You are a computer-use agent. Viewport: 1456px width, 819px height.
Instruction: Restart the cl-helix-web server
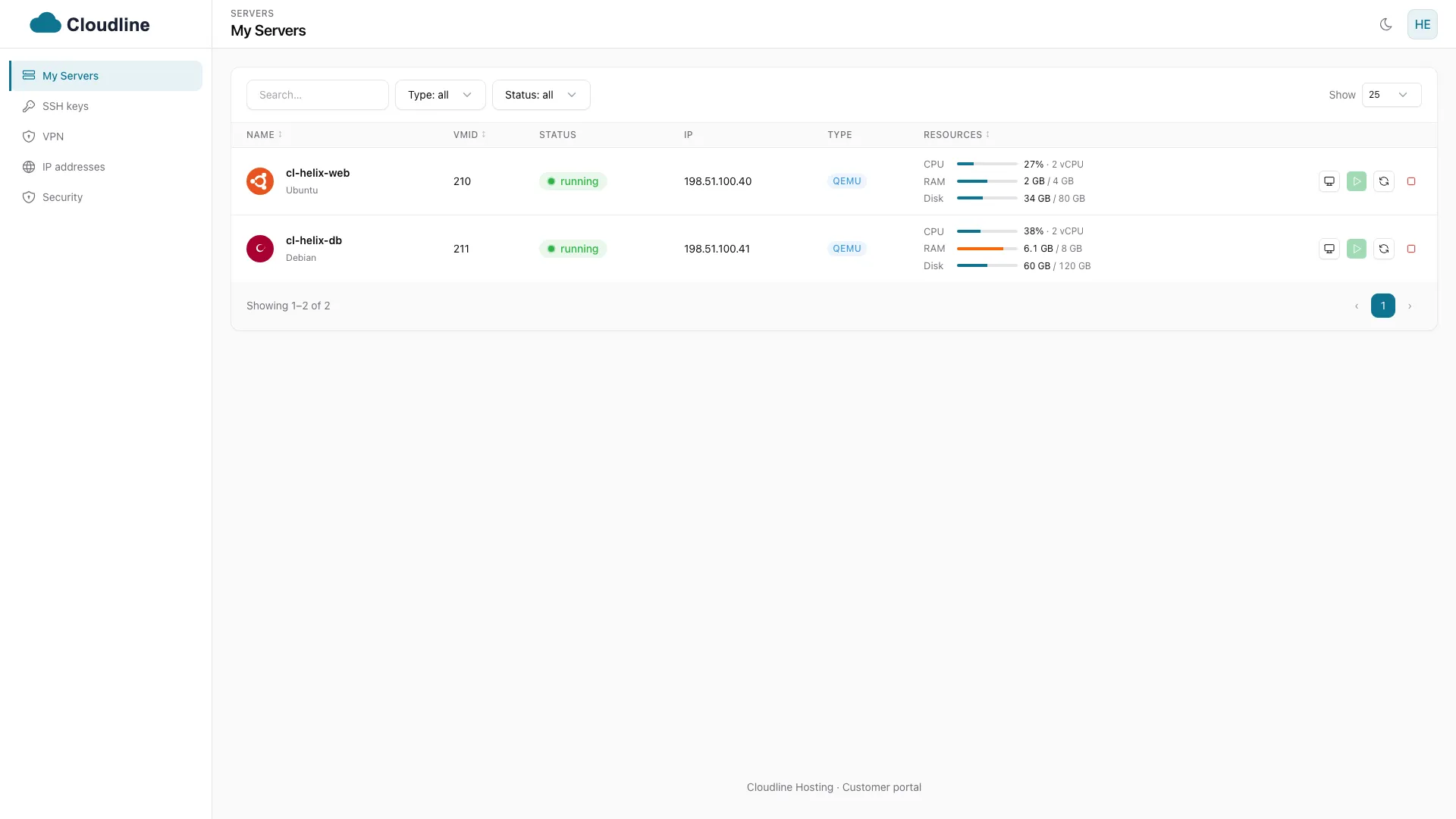(1384, 181)
